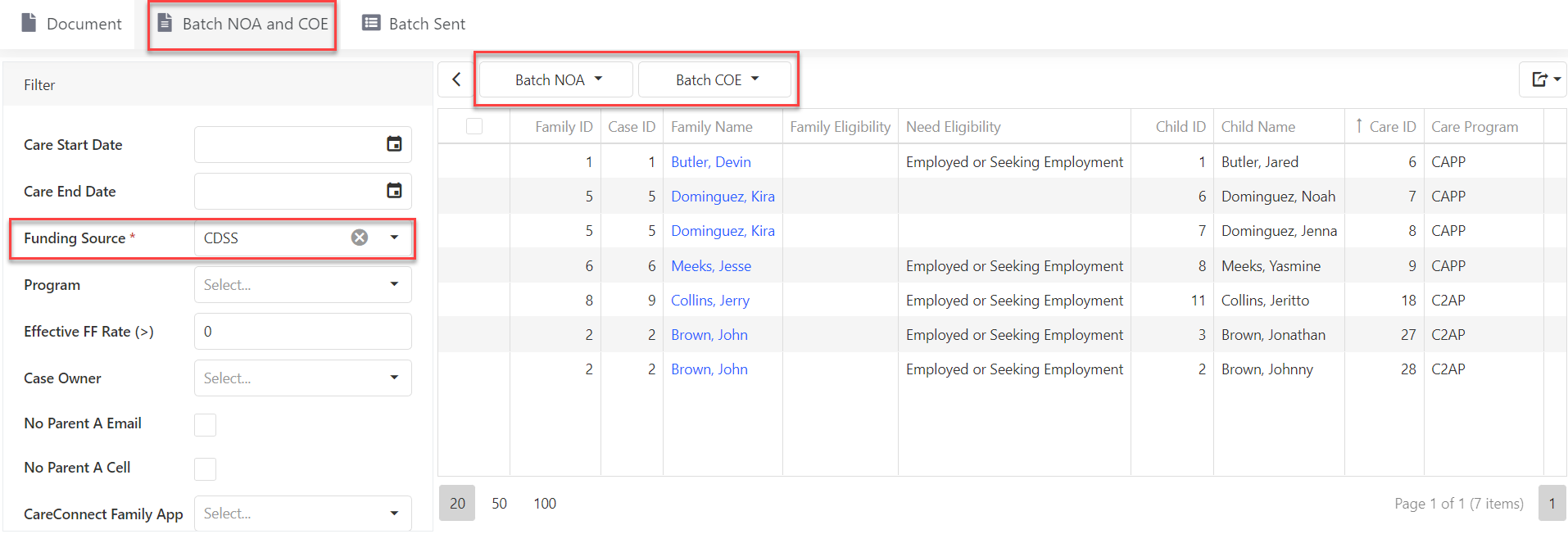Expand the Funding Source dropdown arrow

[394, 238]
